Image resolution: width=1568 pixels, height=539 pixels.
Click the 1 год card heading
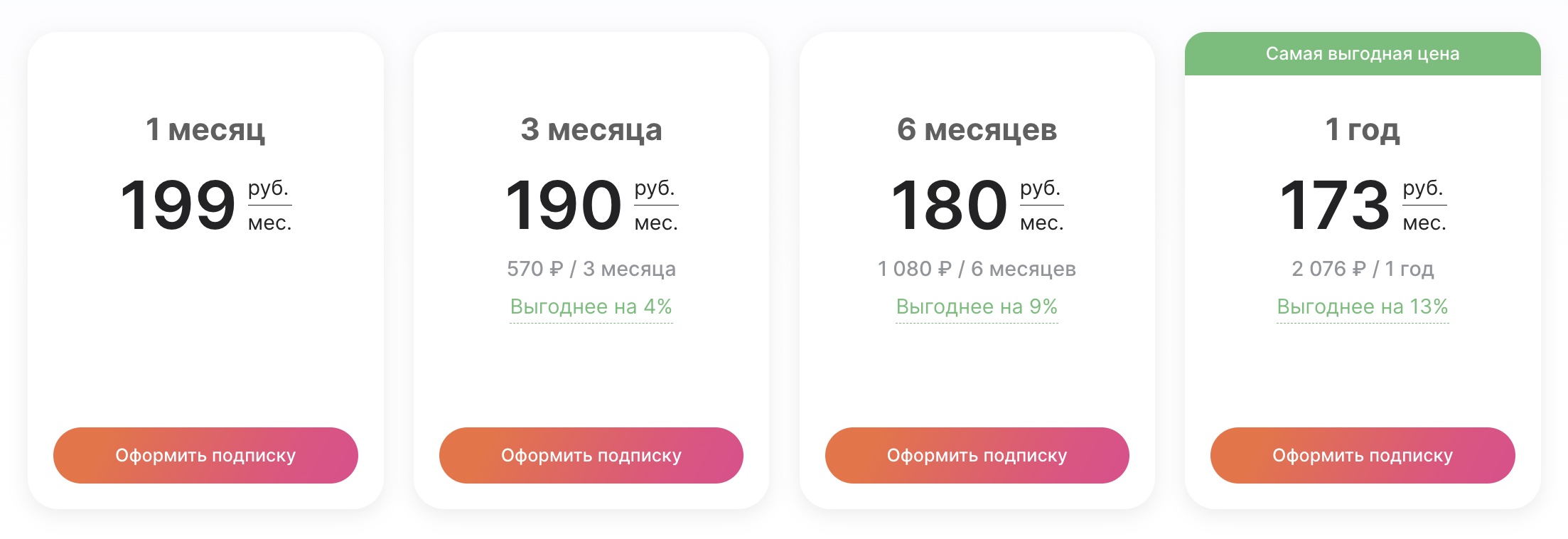coord(1363,129)
